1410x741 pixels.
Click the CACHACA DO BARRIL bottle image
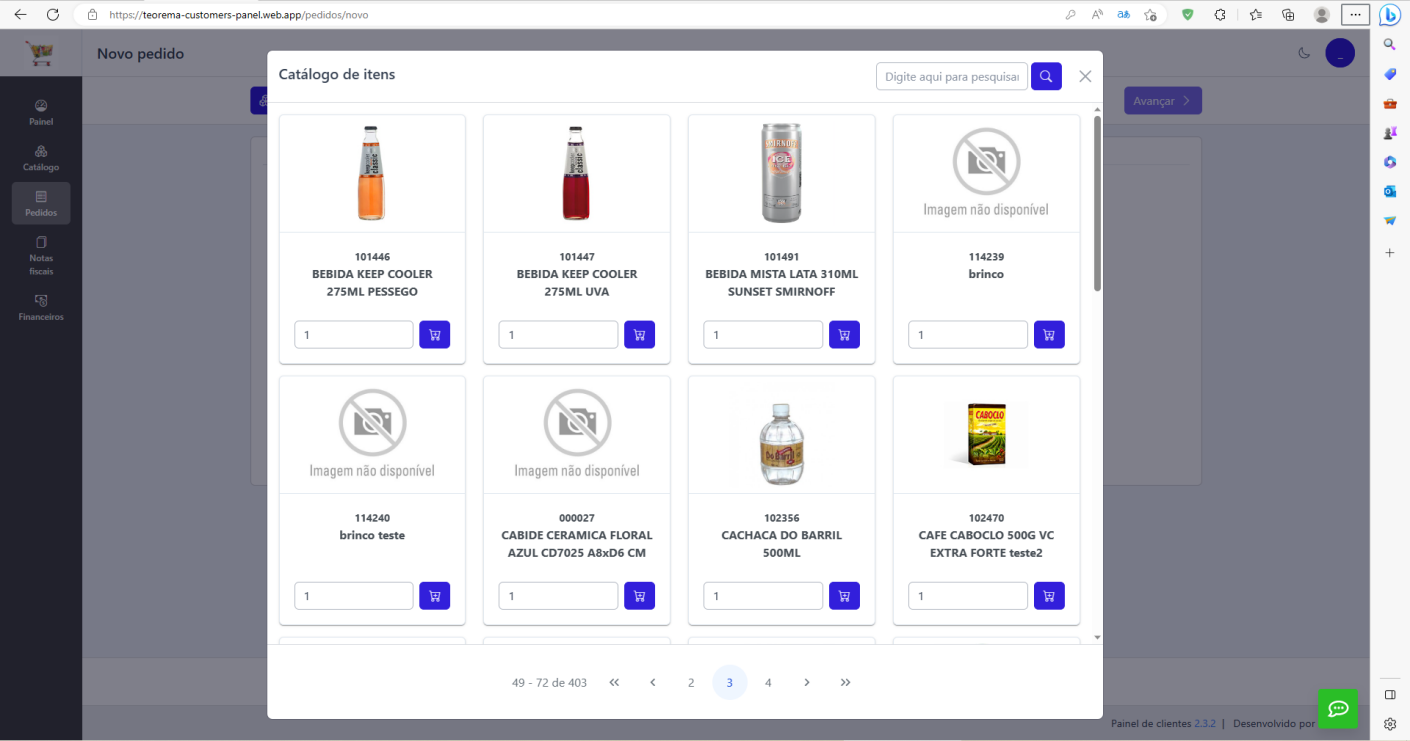click(782, 443)
